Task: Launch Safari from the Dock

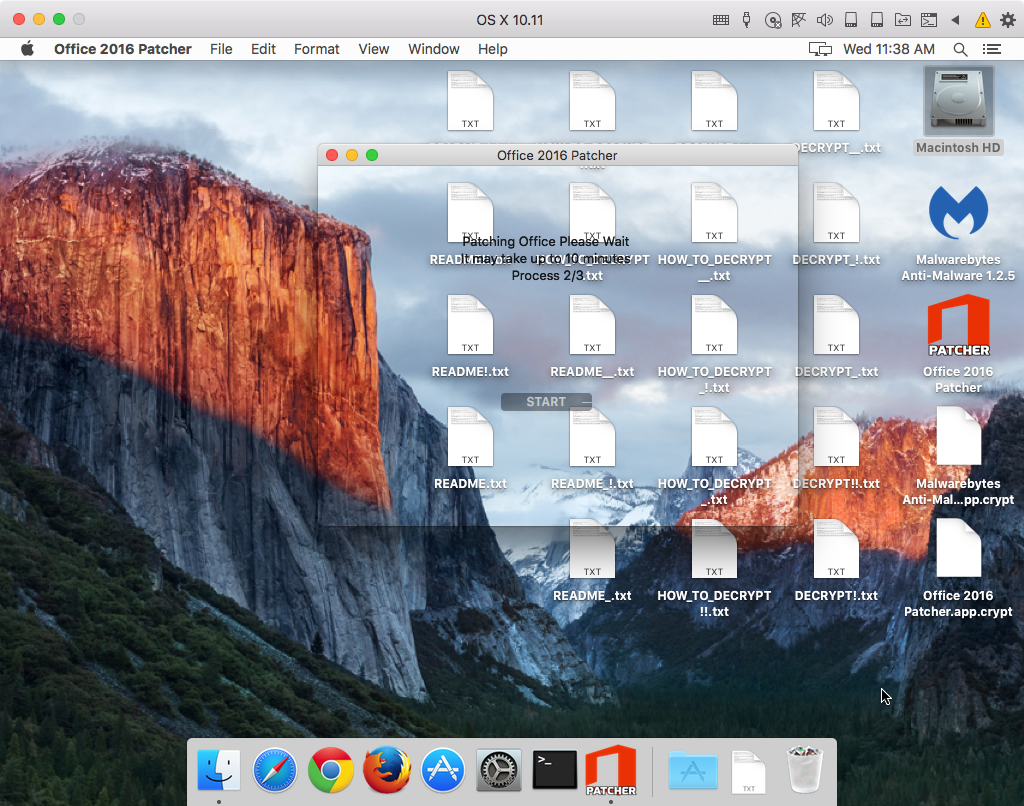Action: point(275,770)
